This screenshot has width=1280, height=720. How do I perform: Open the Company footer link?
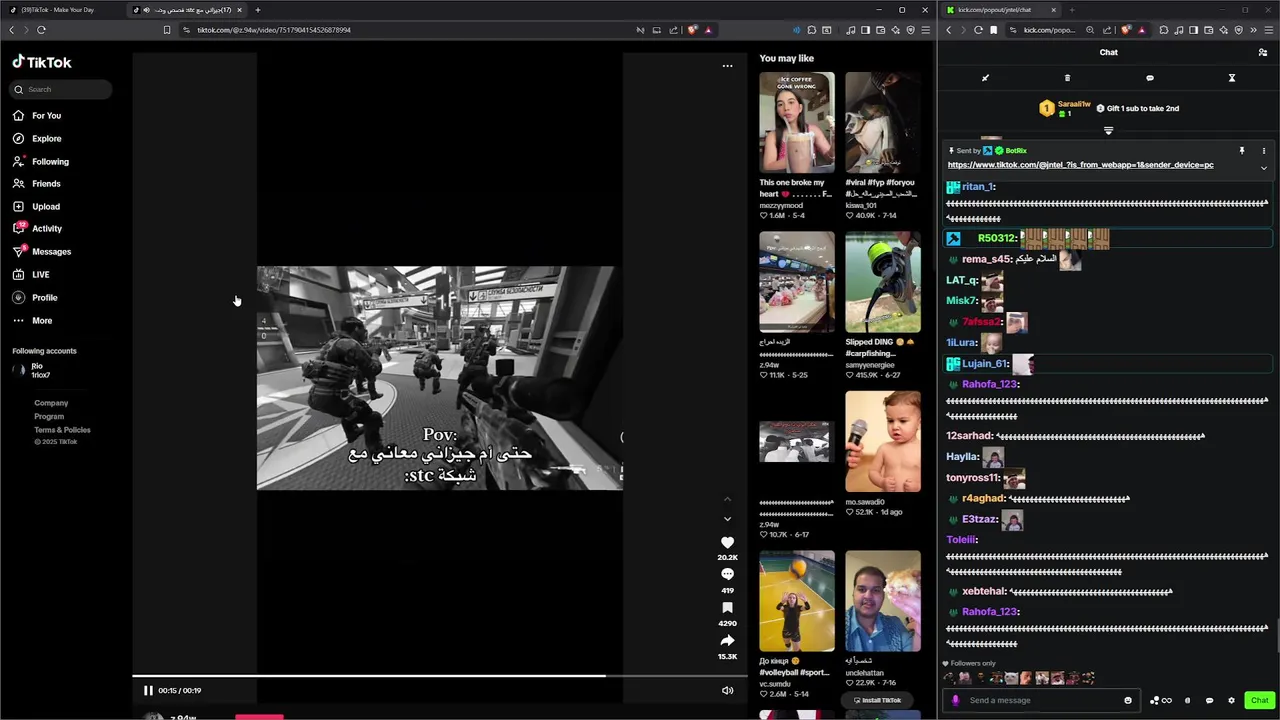click(x=51, y=403)
